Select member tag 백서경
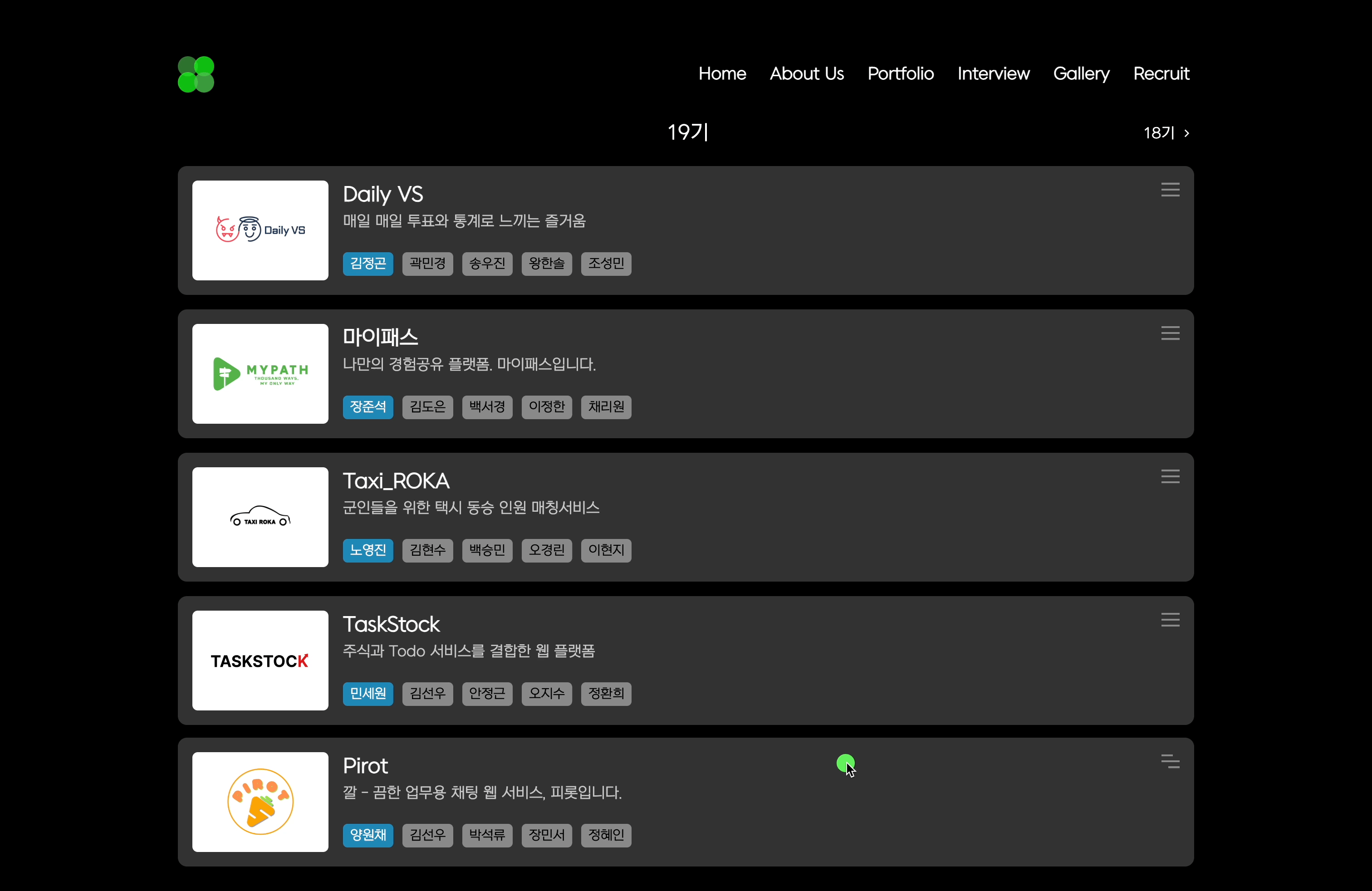 (x=487, y=407)
